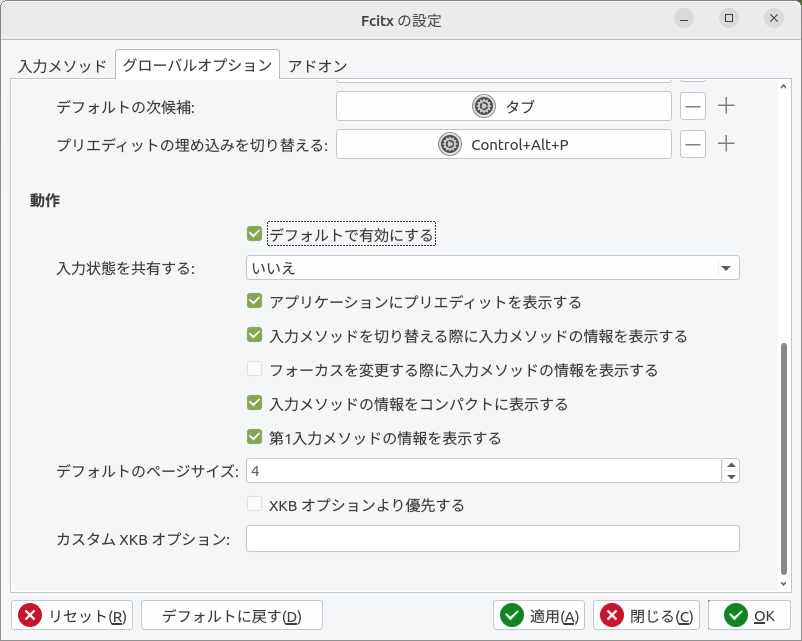Add a shortcut for デフォルトの次候補 with plus button
This screenshot has width=802, height=641.
coord(727,106)
